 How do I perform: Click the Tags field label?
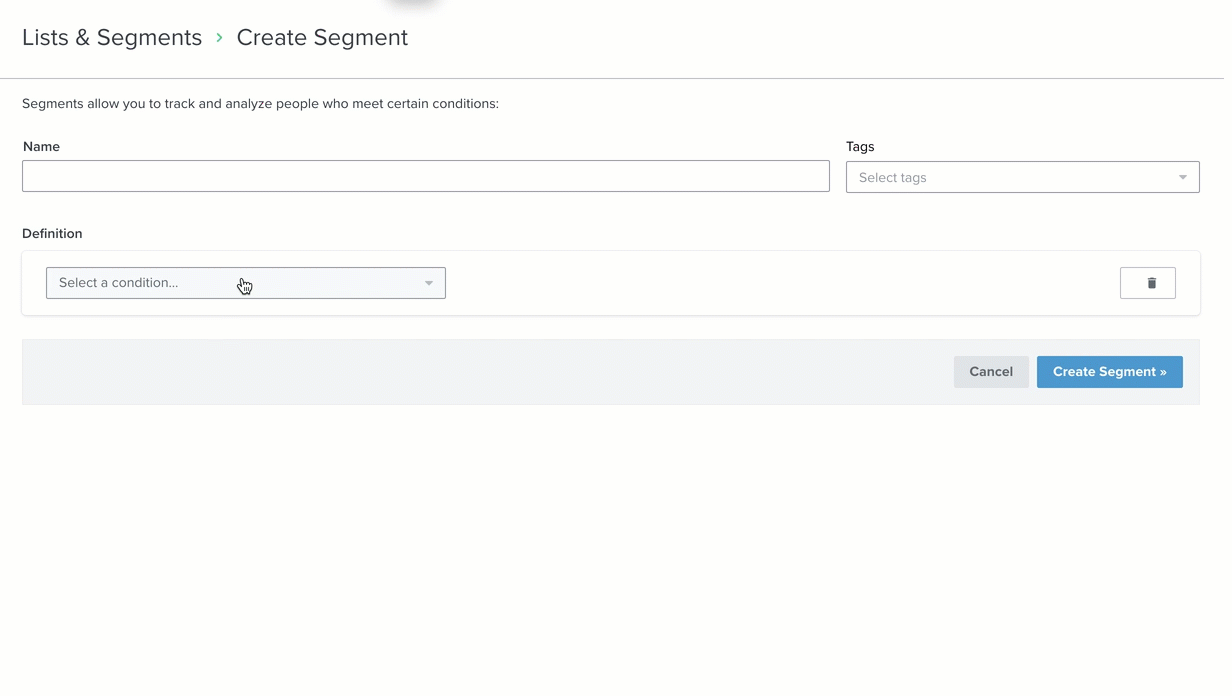tap(860, 147)
